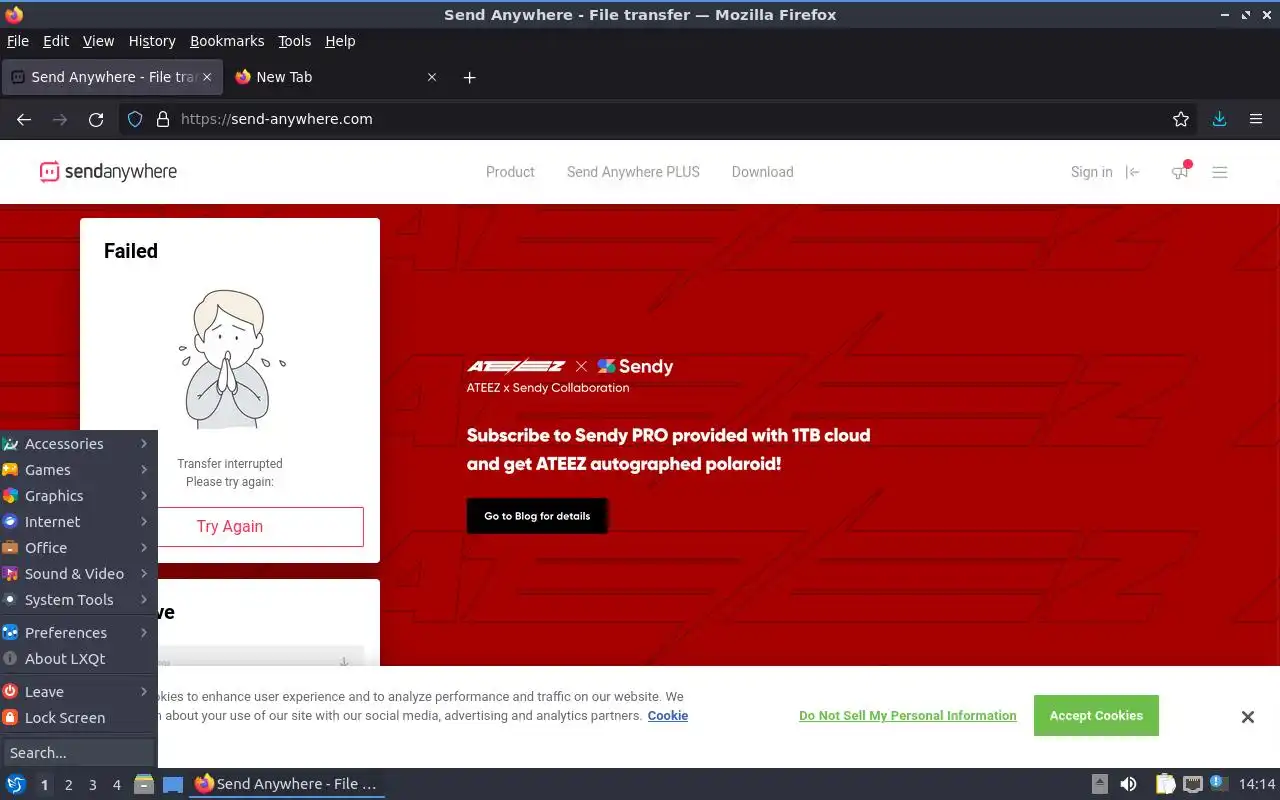
Task: Open the Firefox File menu
Action: point(18,41)
